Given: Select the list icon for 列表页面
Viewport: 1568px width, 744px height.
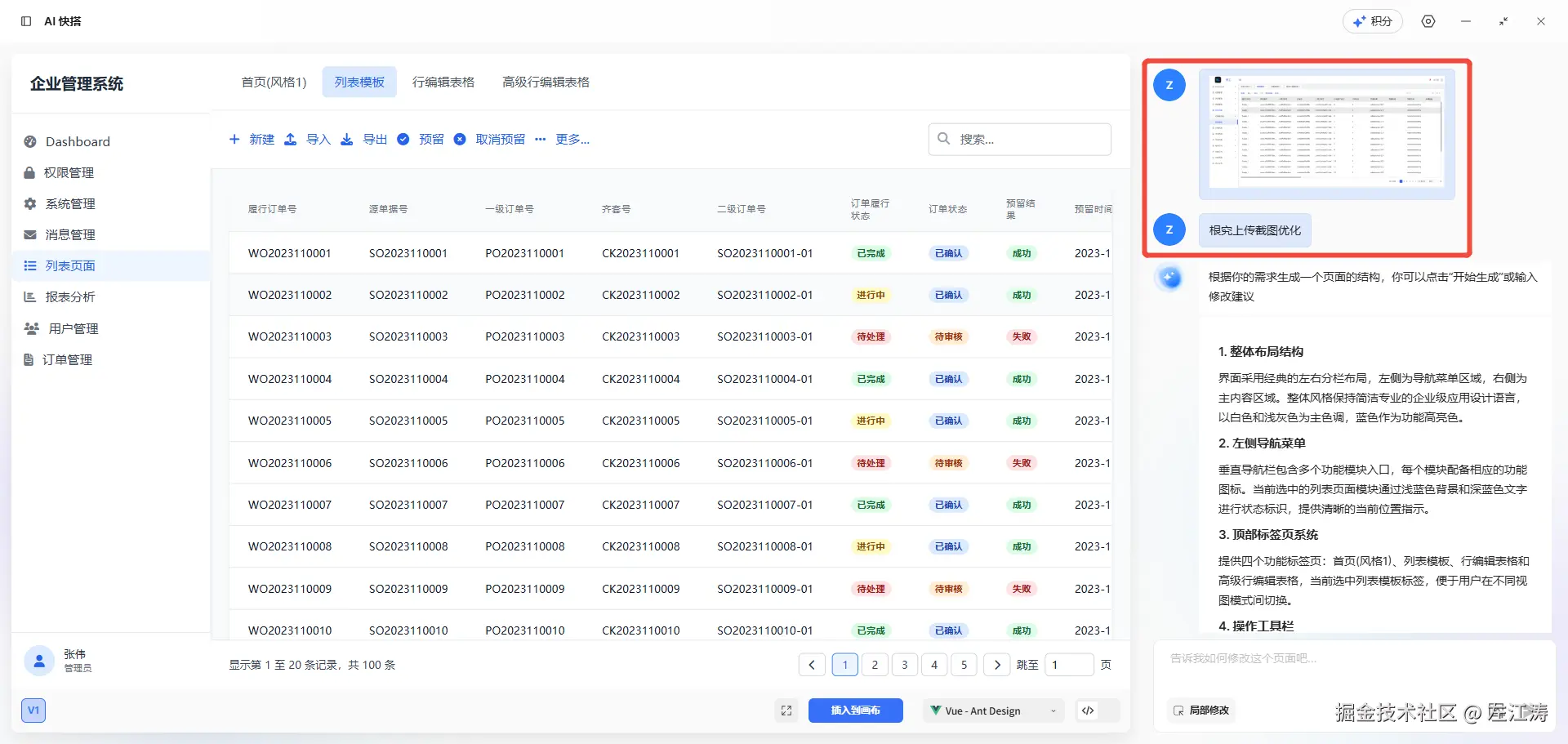Looking at the screenshot, I should (x=30, y=265).
